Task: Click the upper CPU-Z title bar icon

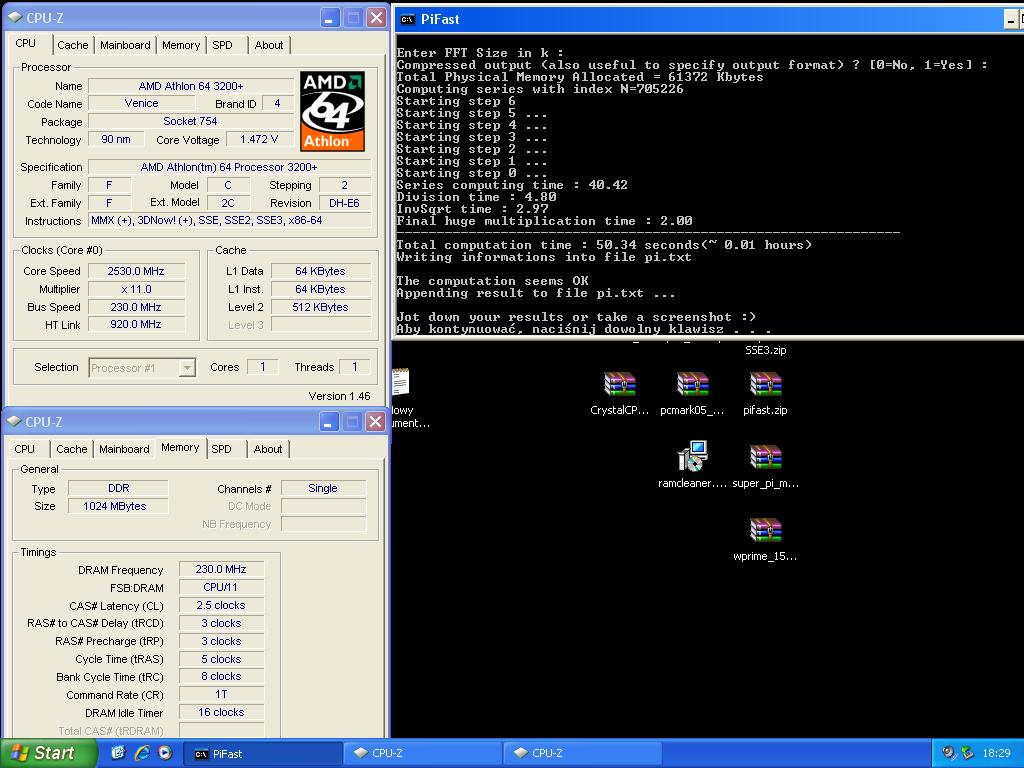Action: pos(15,18)
